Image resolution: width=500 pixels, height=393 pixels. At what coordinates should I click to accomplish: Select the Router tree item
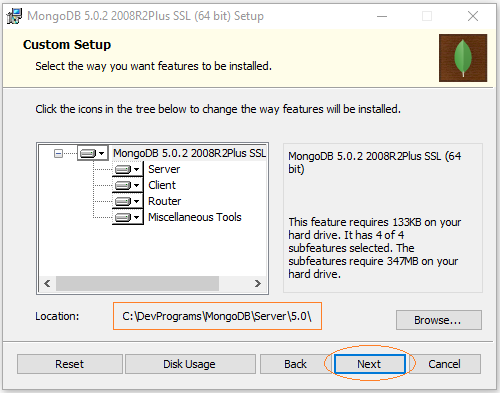[x=165, y=201]
